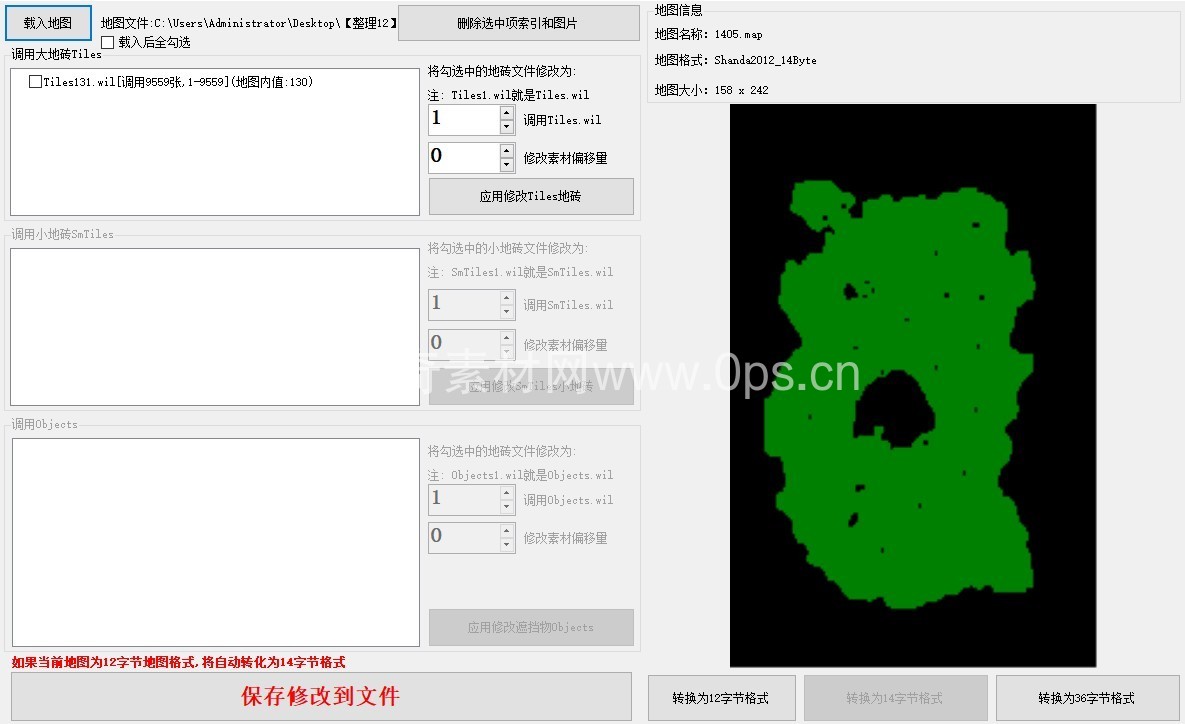Click down arrow of Tiles 修改素材偏移量 spinner

pos(507,165)
